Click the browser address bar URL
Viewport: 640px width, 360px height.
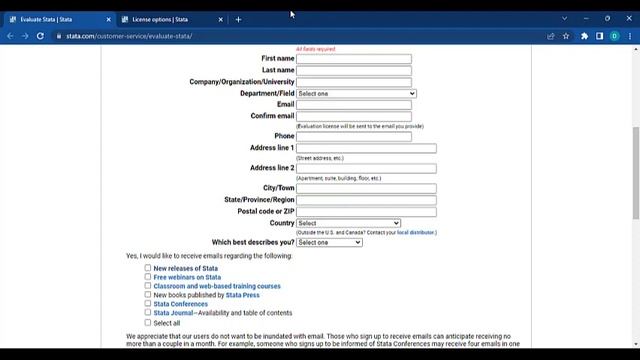pyautogui.click(x=129, y=36)
